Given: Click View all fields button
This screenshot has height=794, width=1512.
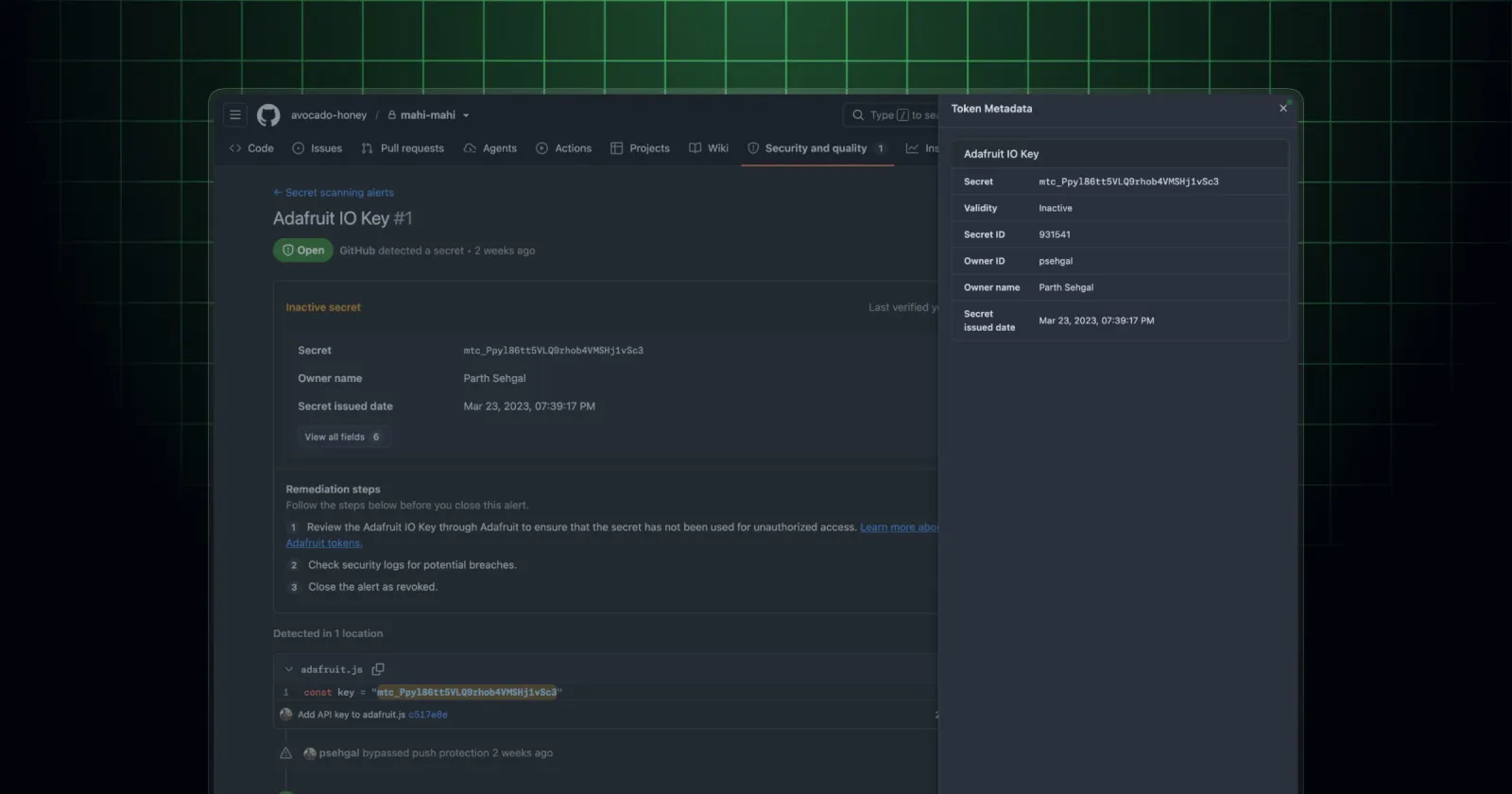Looking at the screenshot, I should [342, 437].
